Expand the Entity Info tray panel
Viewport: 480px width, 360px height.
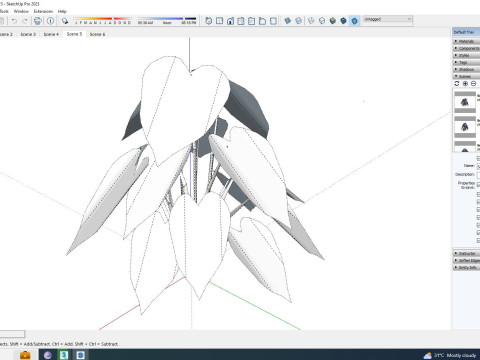pyautogui.click(x=466, y=267)
